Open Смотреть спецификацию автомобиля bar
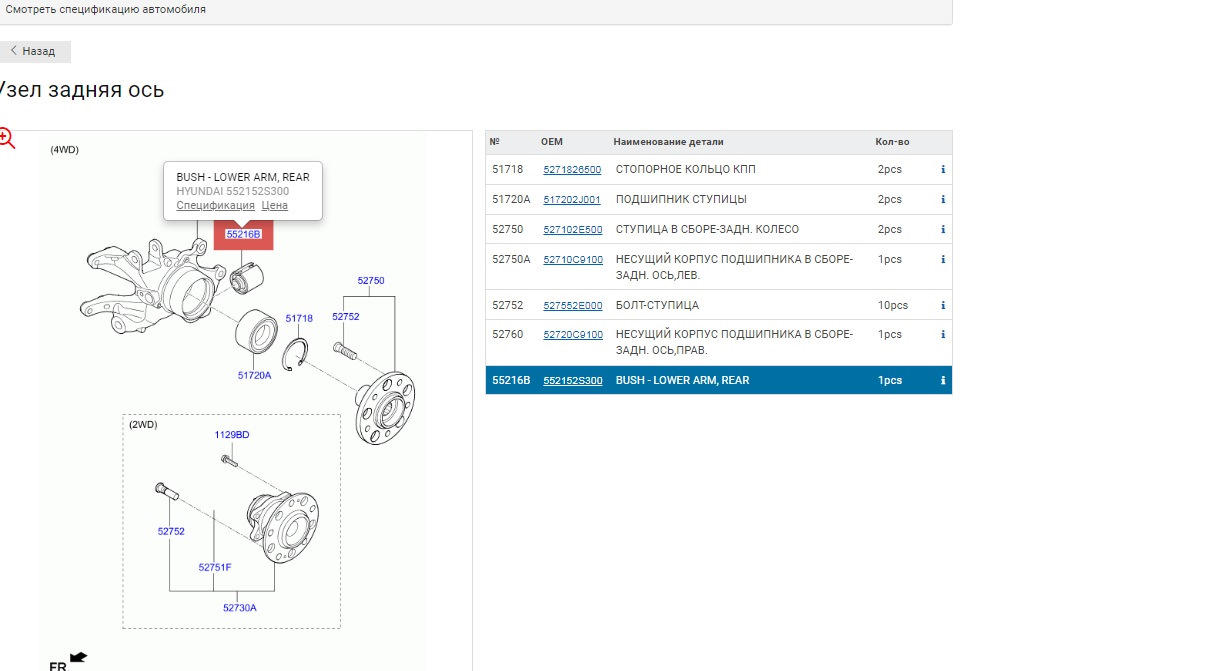Viewport: 1206px width, 671px height. coord(106,9)
